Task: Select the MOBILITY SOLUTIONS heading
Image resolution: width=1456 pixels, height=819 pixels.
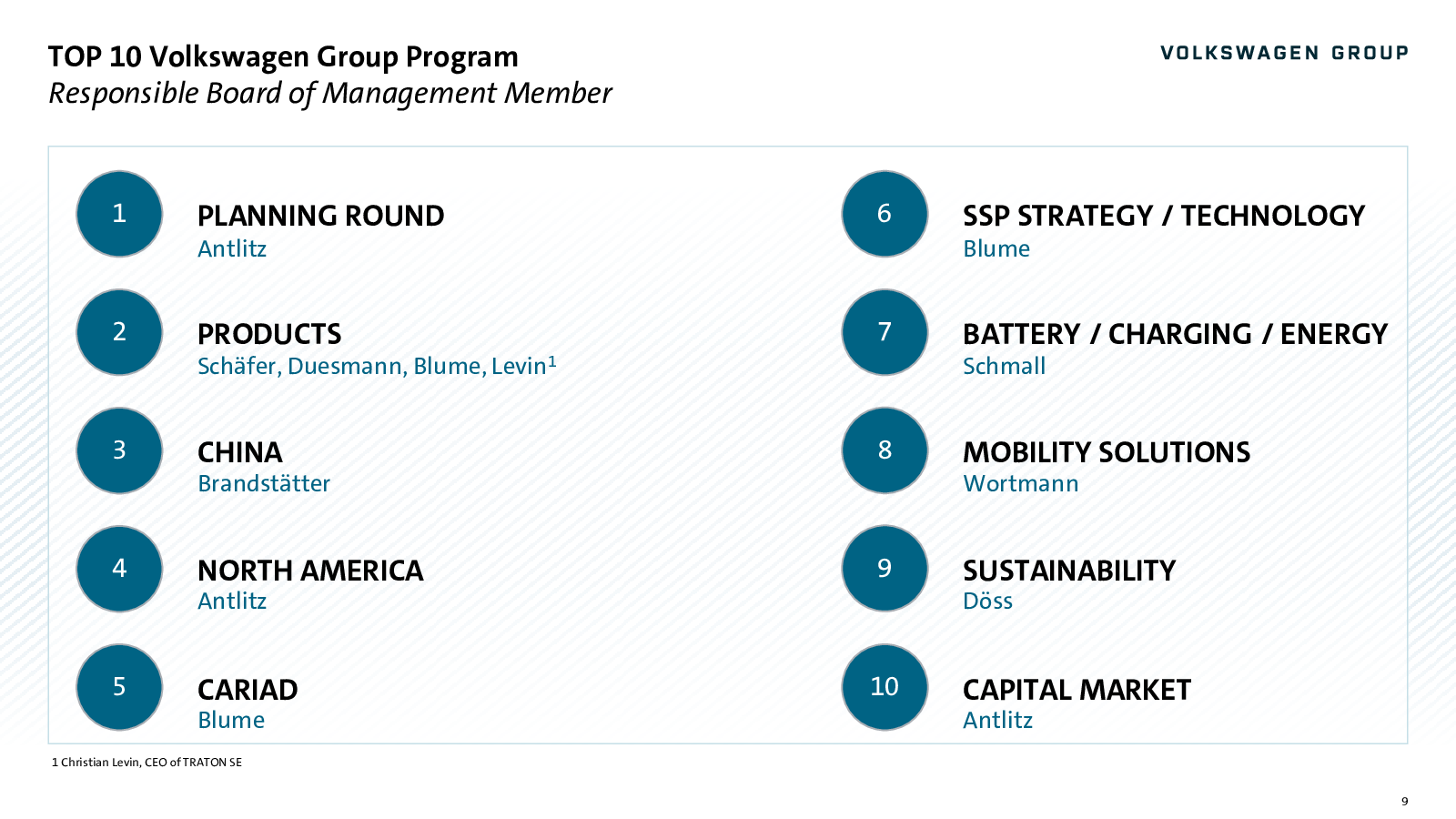Action: (x=1107, y=453)
